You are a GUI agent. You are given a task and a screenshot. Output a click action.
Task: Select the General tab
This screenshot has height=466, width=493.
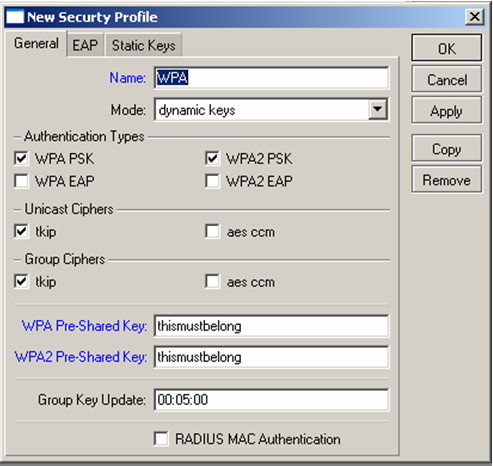pyautogui.click(x=36, y=44)
